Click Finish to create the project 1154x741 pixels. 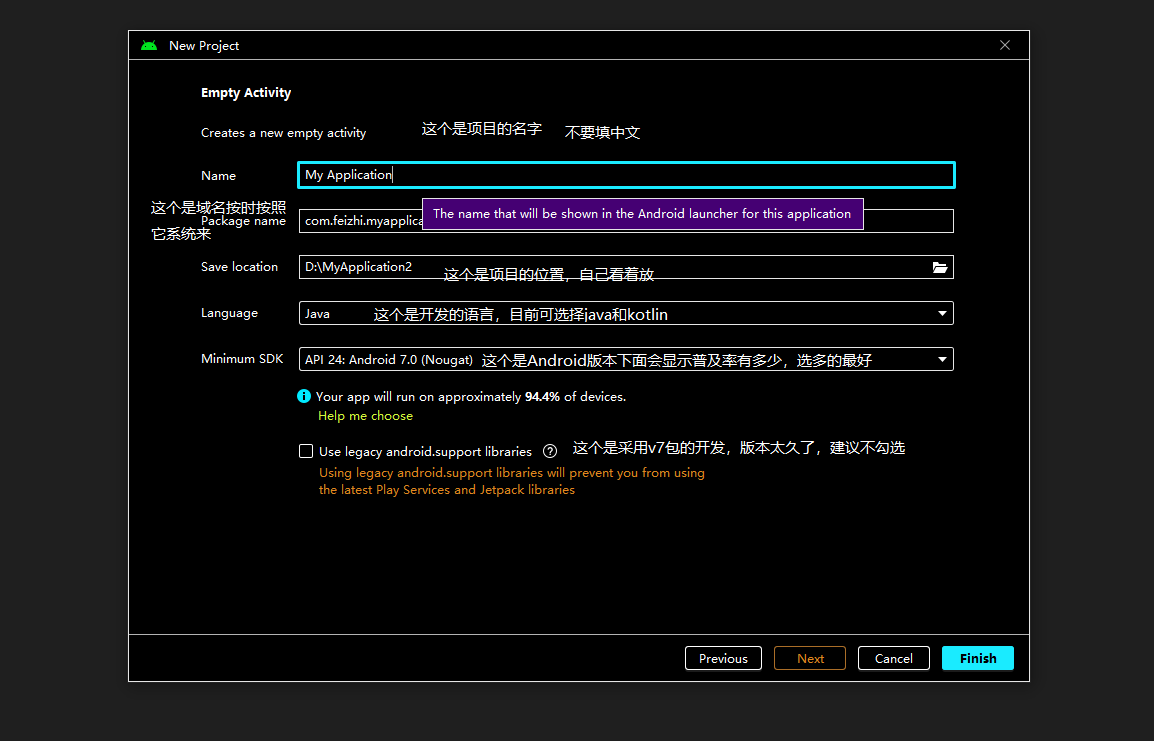pyautogui.click(x=978, y=659)
